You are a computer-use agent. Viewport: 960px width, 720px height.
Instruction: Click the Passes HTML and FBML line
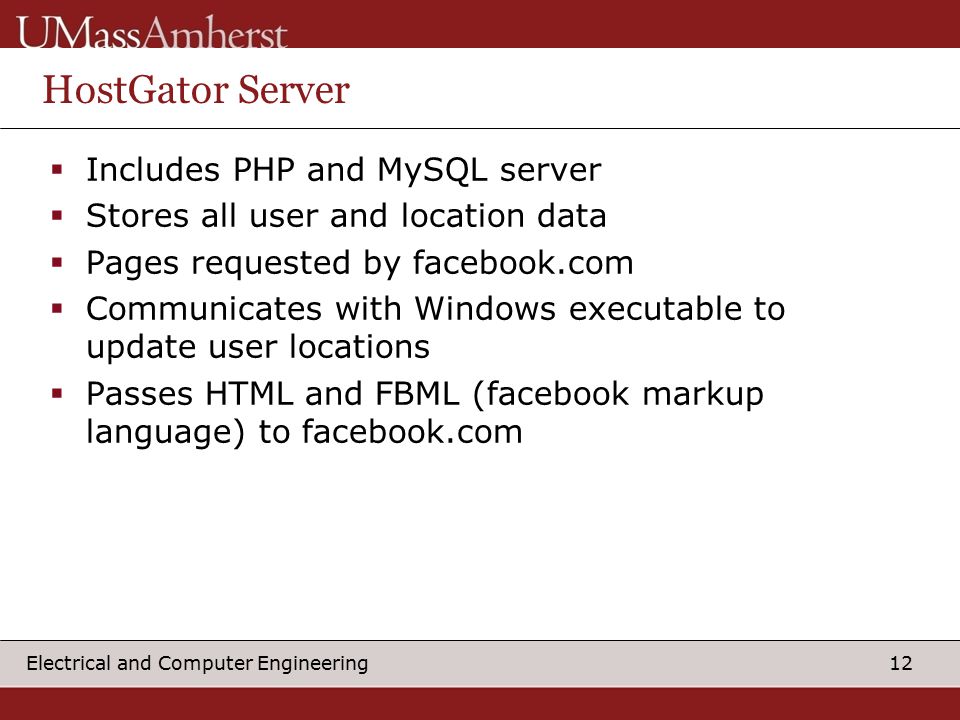[425, 394]
